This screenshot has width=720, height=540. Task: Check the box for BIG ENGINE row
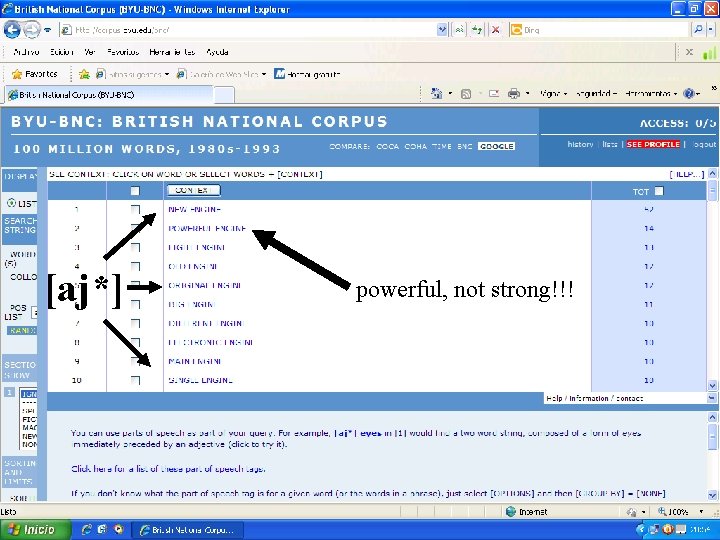coord(135,304)
